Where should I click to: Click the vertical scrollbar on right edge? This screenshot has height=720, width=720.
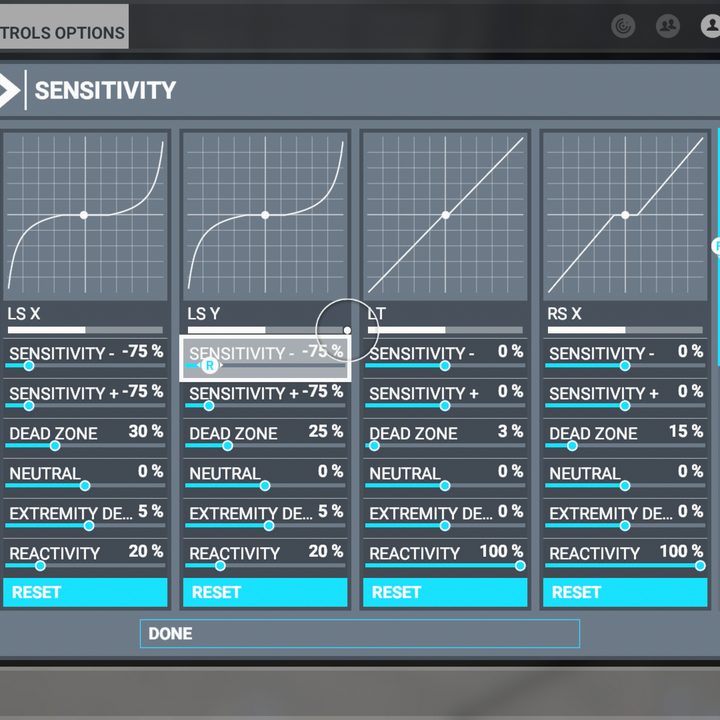[x=718, y=248]
